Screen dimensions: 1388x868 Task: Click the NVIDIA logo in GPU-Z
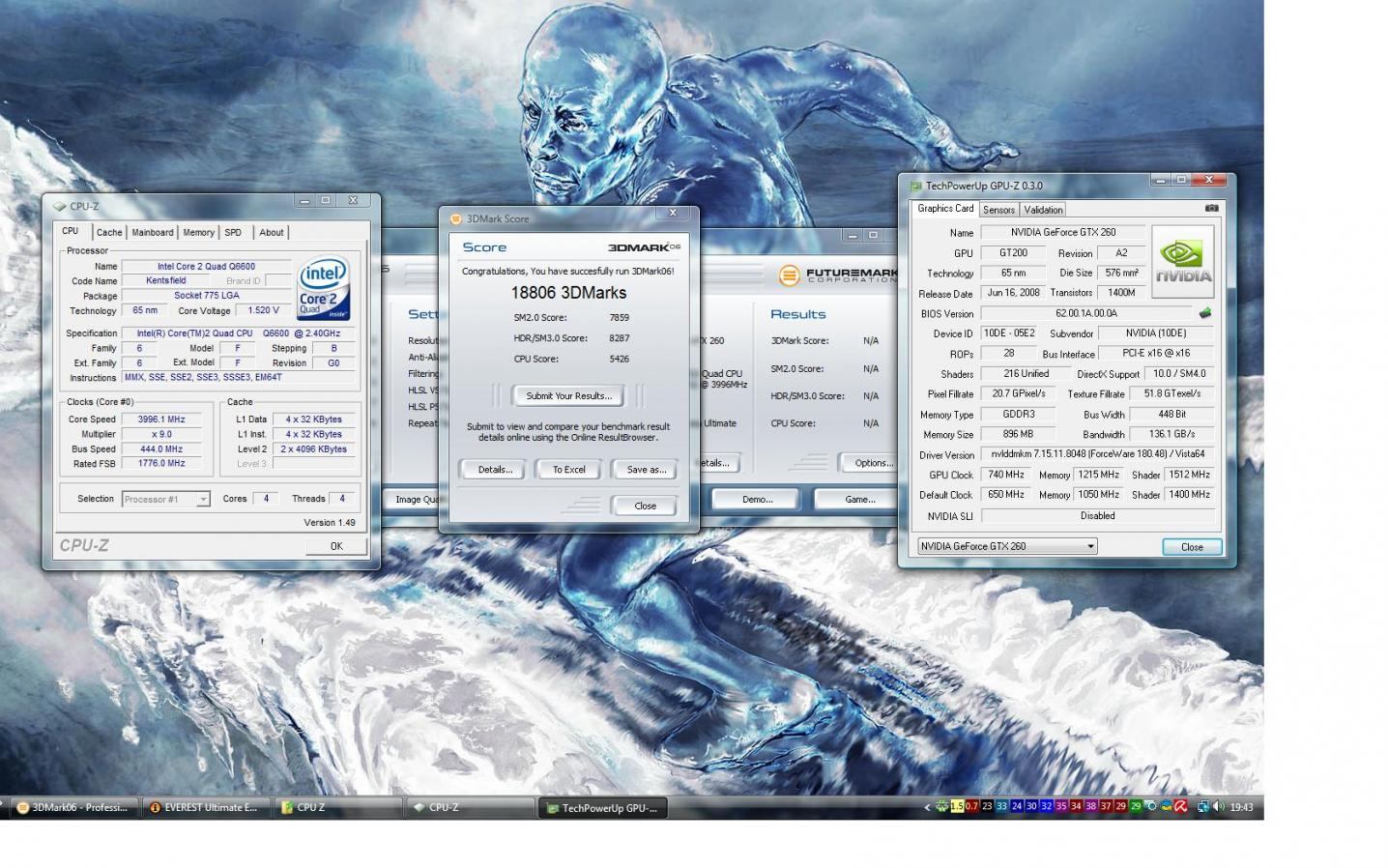[x=1183, y=261]
